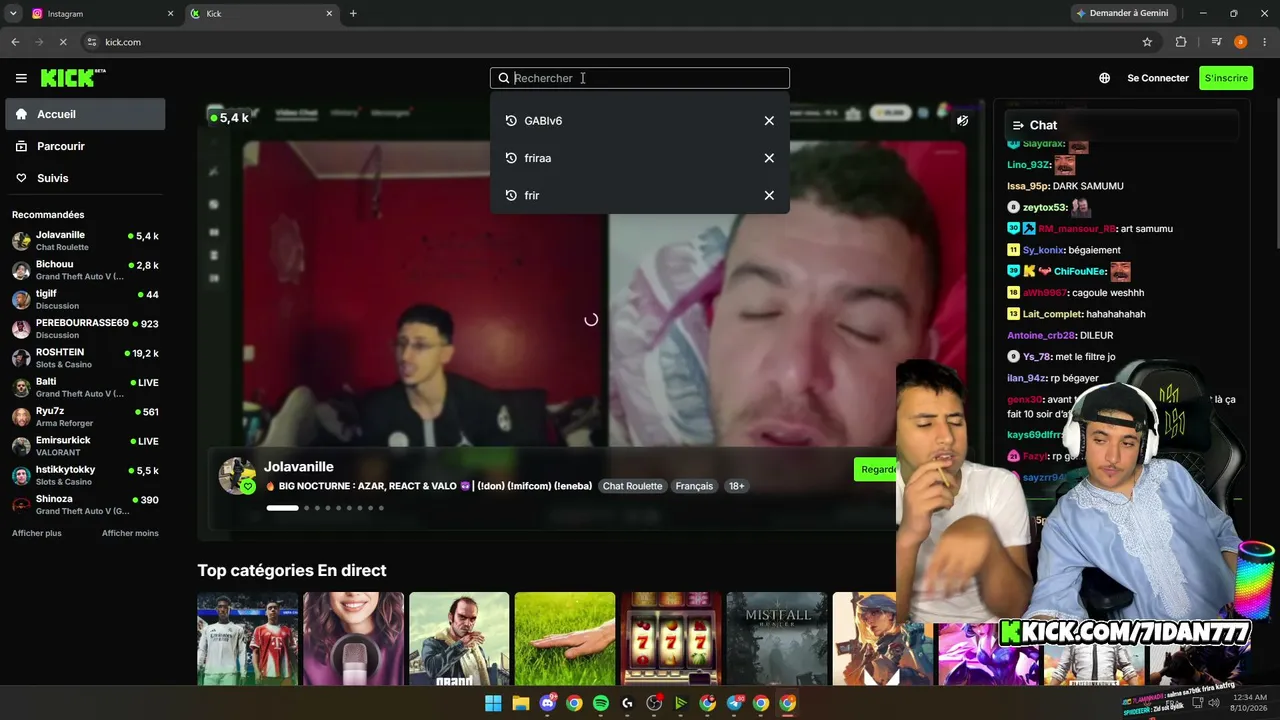The width and height of the screenshot is (1280, 720).
Task: Open the browser extensions puzzle icon
Action: coord(1181,42)
